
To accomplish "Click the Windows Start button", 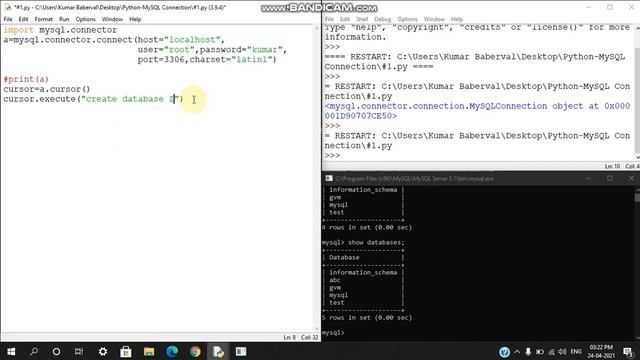I will point(11,351).
